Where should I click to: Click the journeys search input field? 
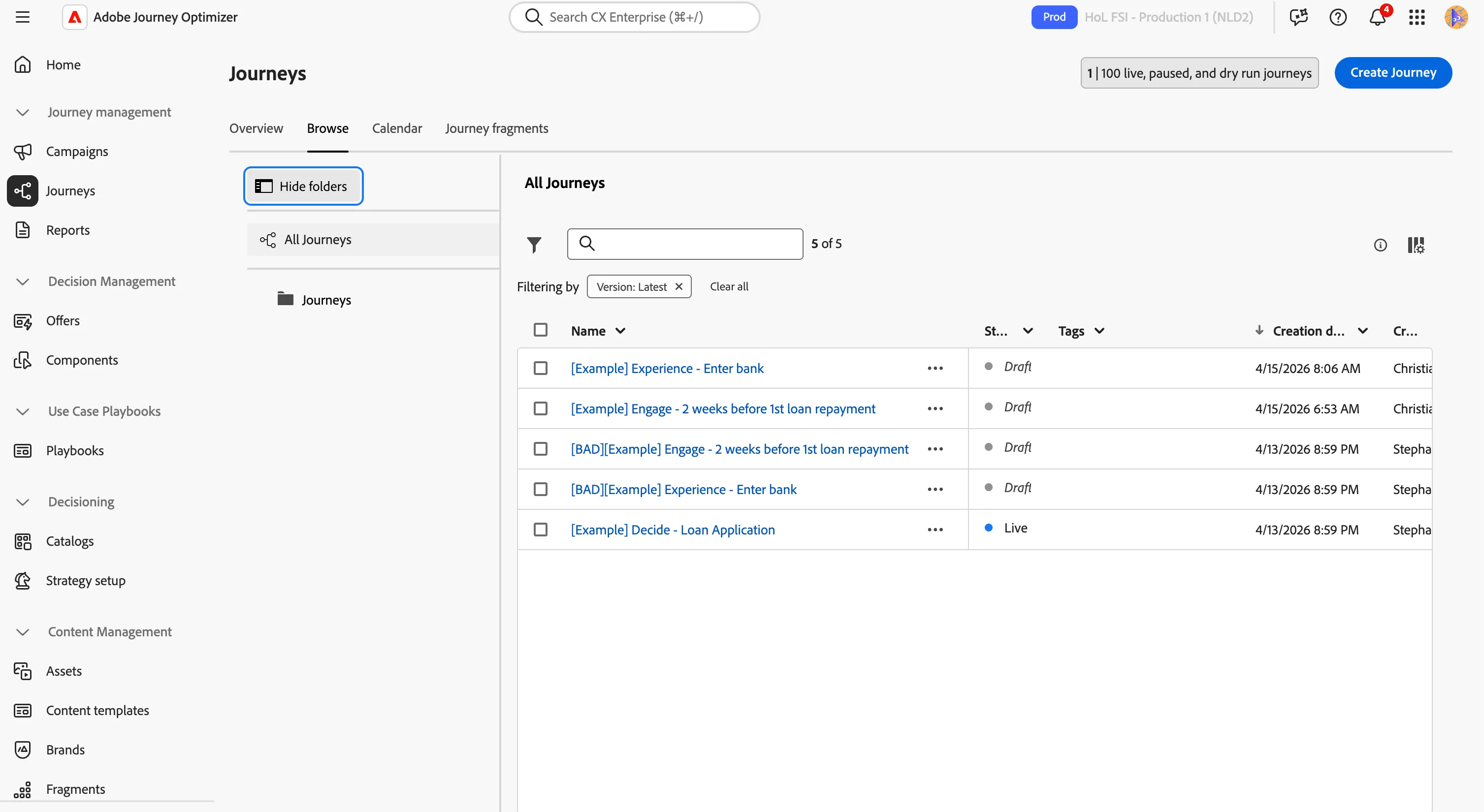[x=685, y=244]
